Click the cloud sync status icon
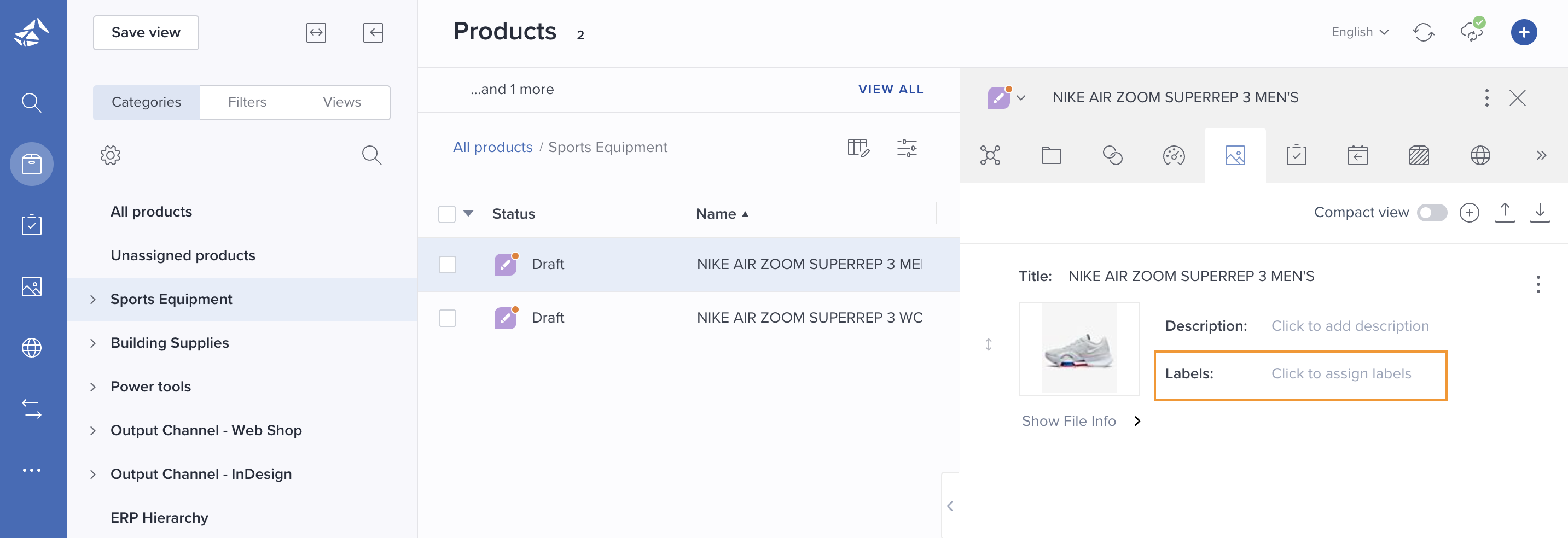Viewport: 1568px width, 538px height. (x=1472, y=31)
